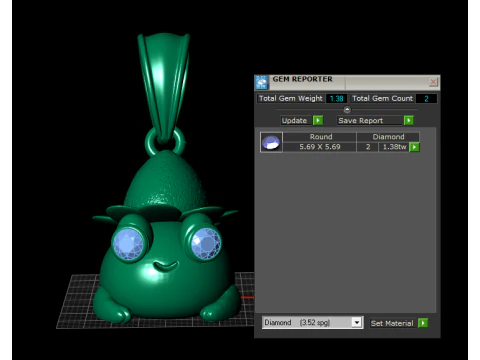Click the Total Gem Weight label
This screenshot has height=360, width=480.
(x=291, y=99)
